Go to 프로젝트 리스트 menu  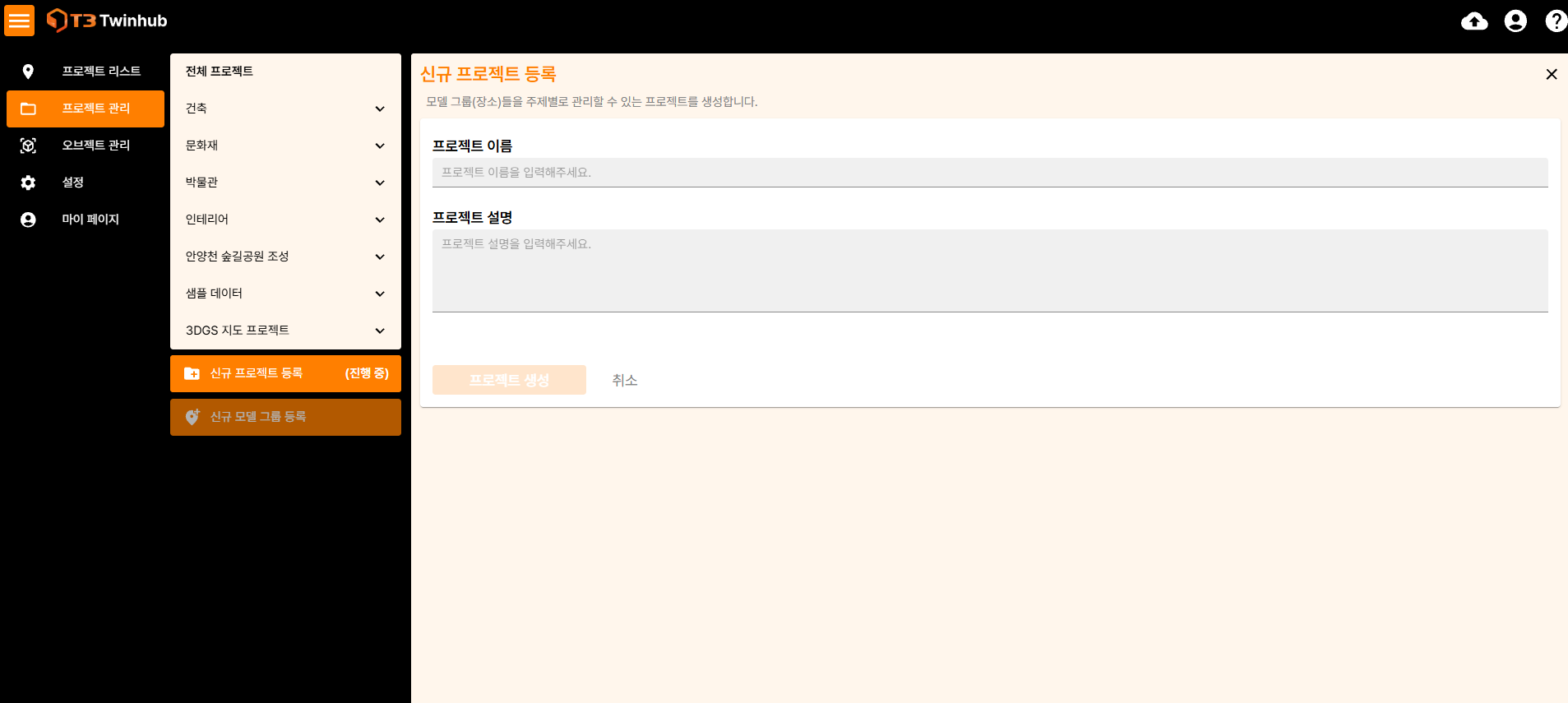click(x=86, y=72)
